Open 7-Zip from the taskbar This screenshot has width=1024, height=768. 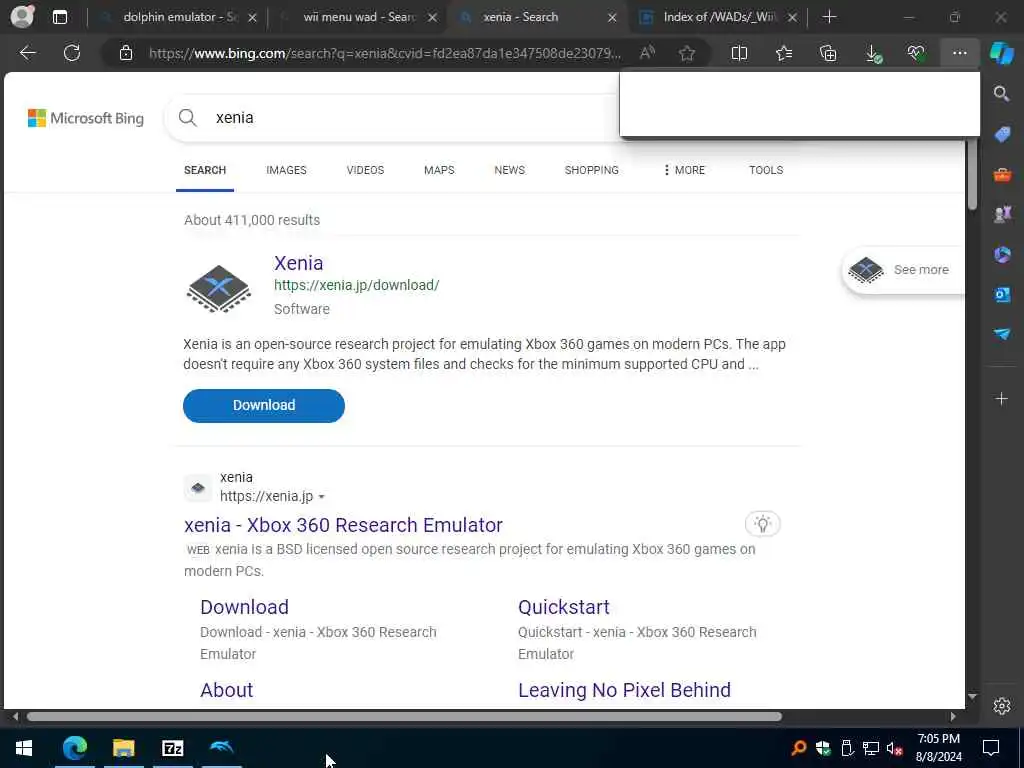[172, 748]
